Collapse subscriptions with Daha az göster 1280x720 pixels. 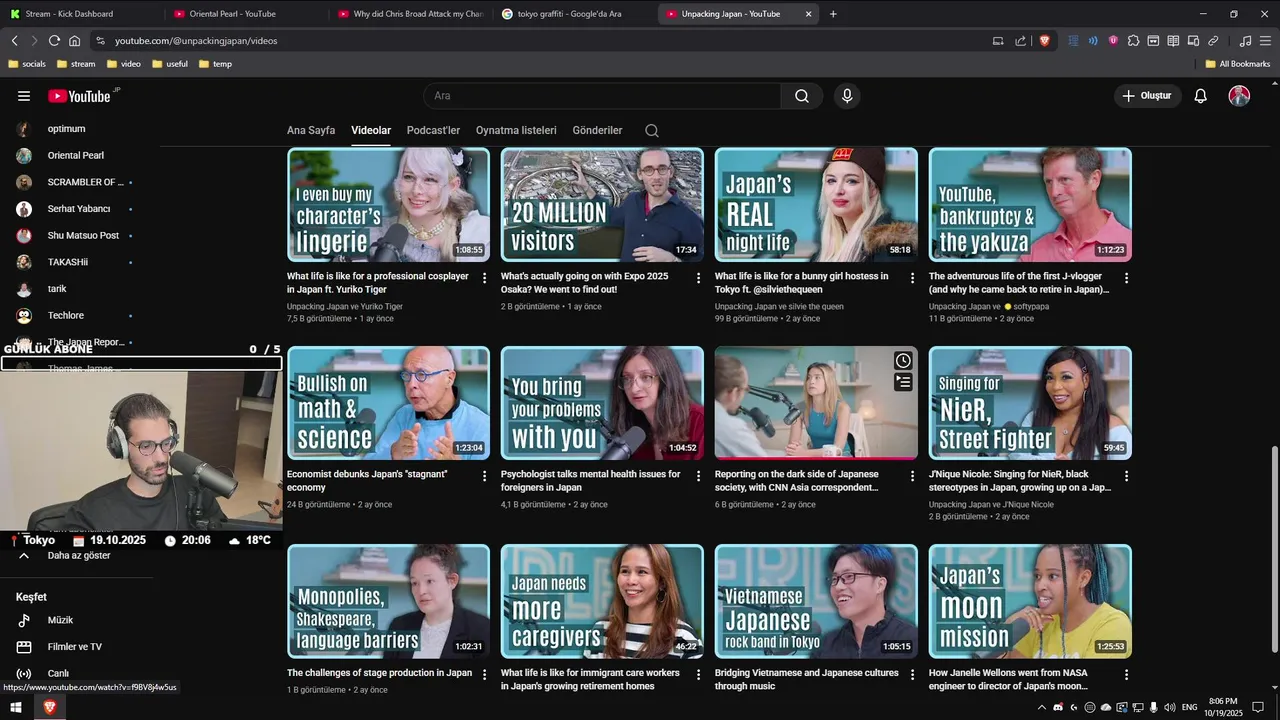pos(80,556)
